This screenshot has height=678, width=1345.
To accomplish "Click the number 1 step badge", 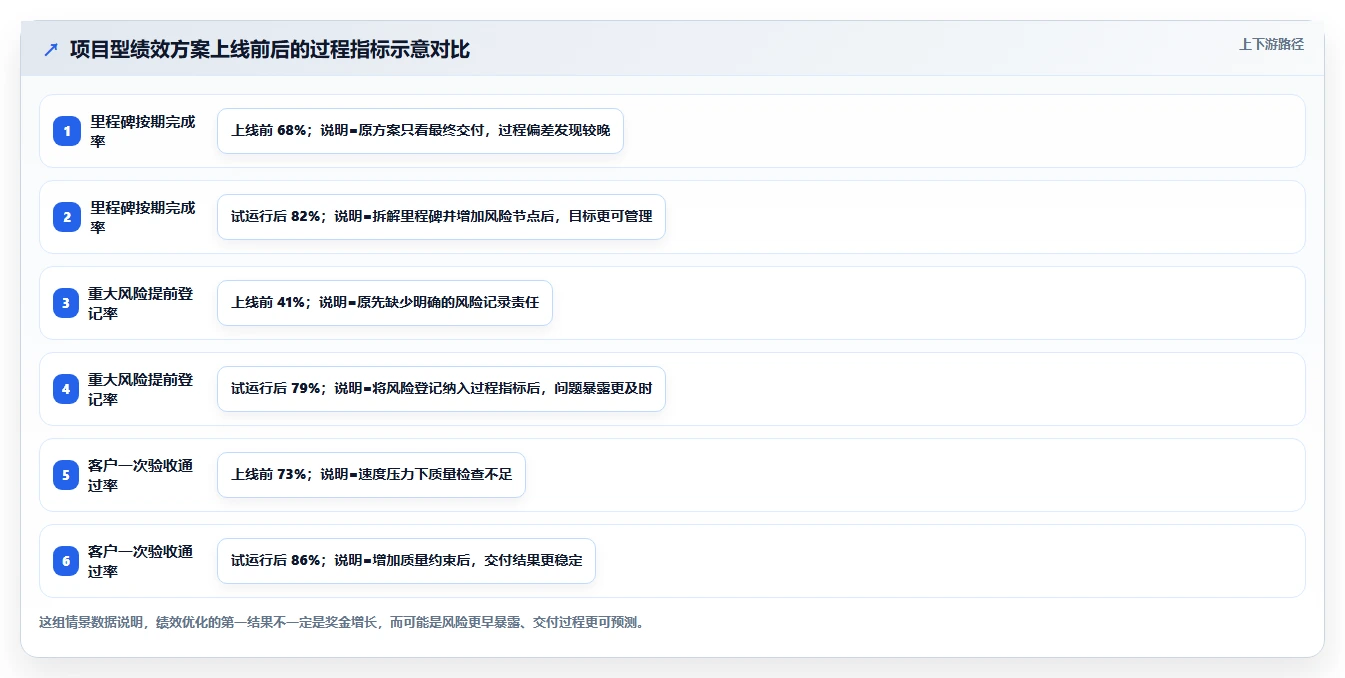I will (67, 131).
